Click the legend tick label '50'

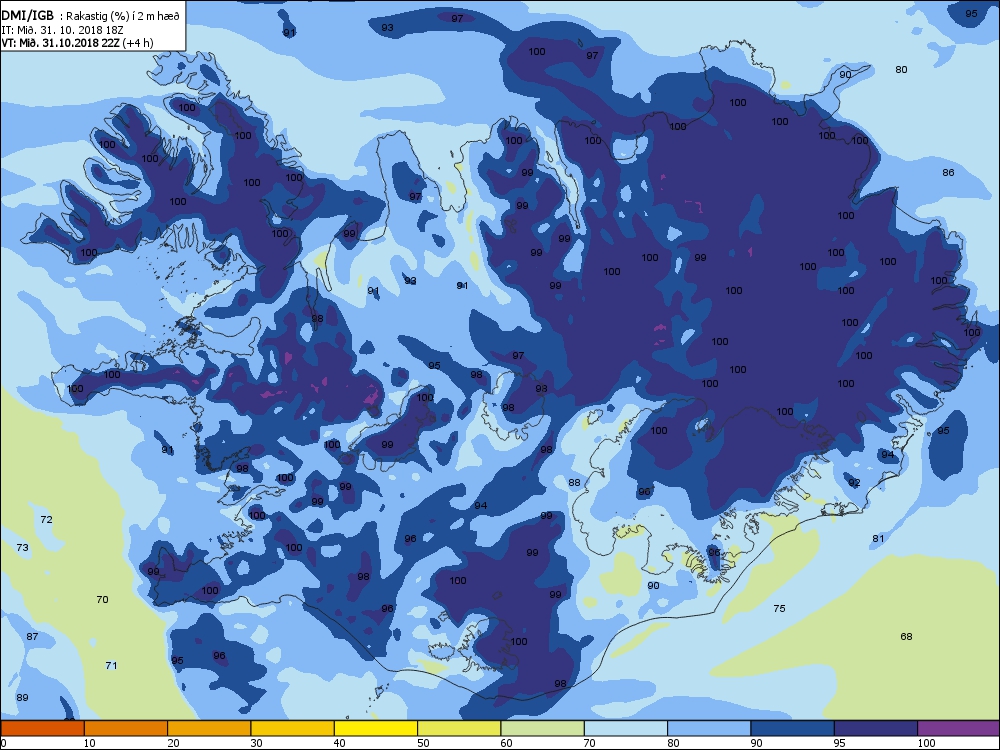(423, 743)
